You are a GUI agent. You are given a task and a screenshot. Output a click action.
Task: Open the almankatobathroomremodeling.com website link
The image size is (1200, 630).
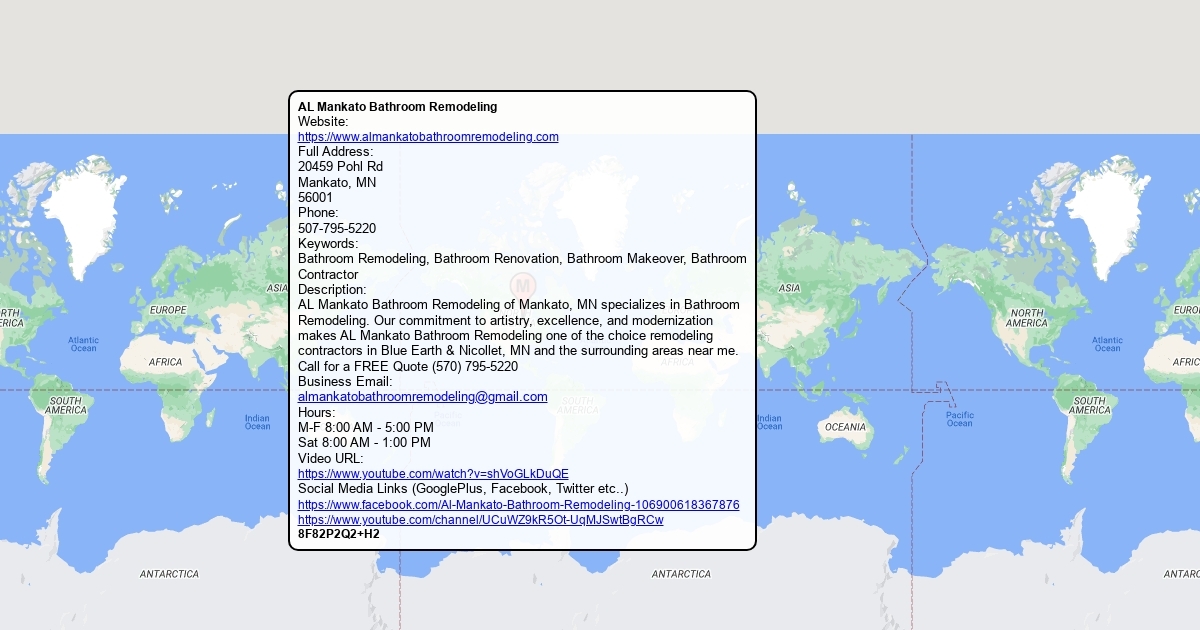pos(428,137)
